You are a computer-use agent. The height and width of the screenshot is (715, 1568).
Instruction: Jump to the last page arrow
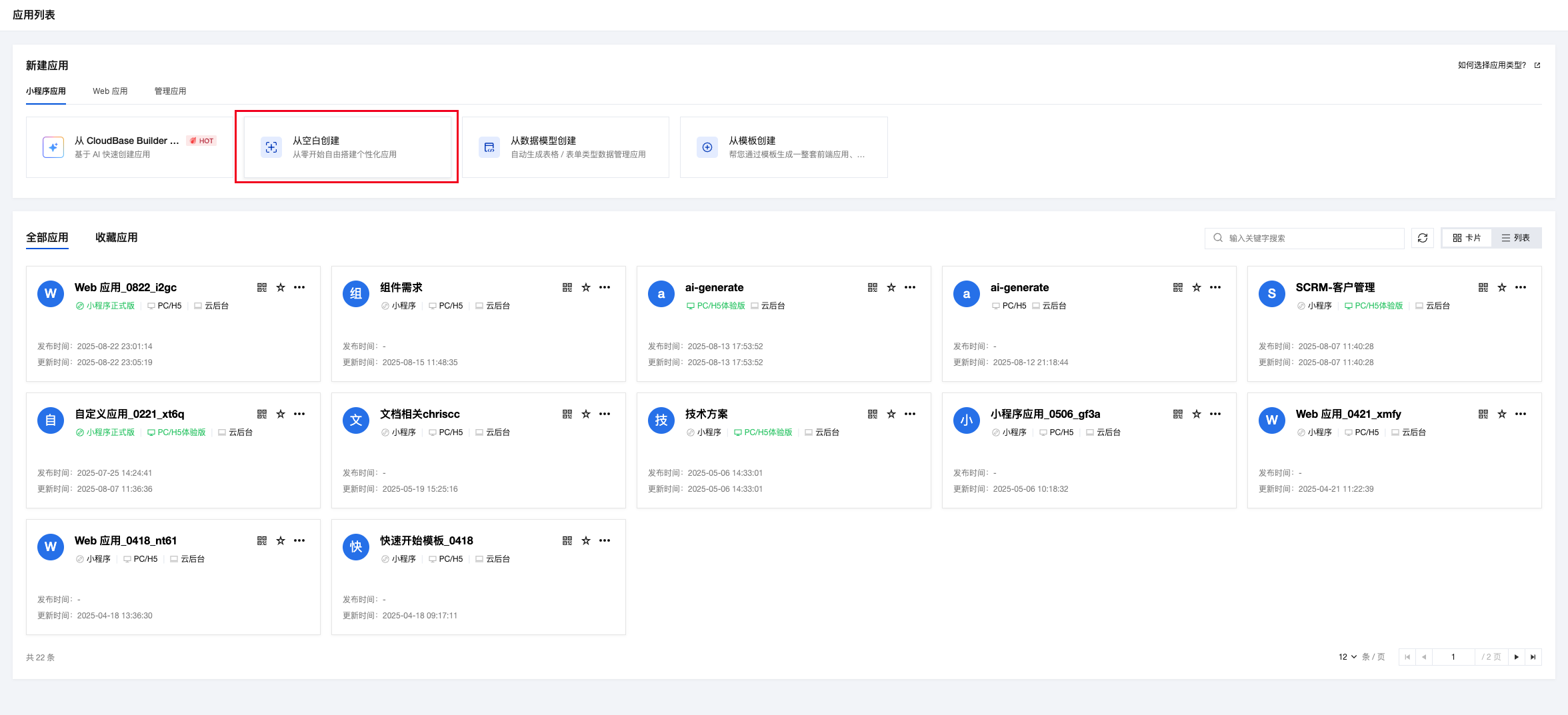click(1533, 657)
